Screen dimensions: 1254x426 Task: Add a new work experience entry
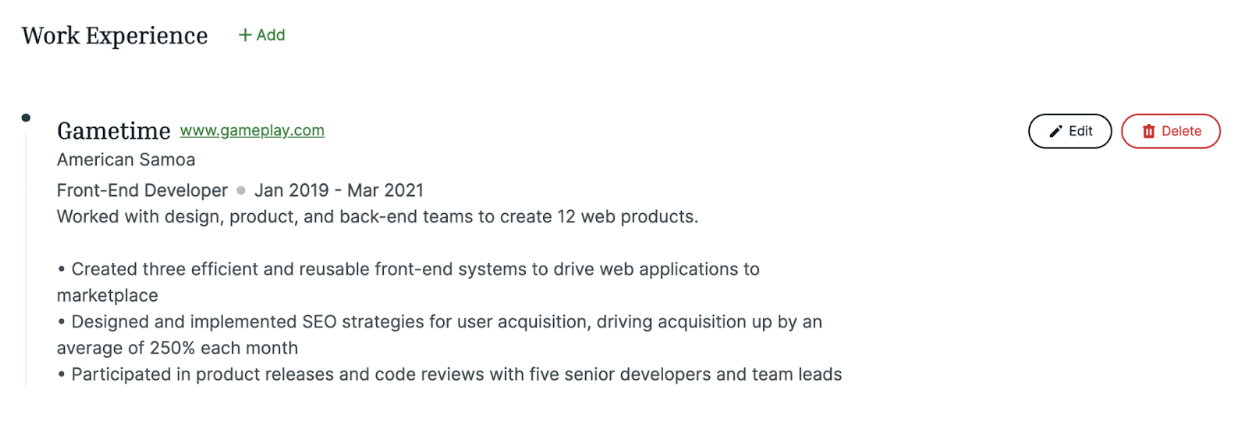click(x=262, y=35)
